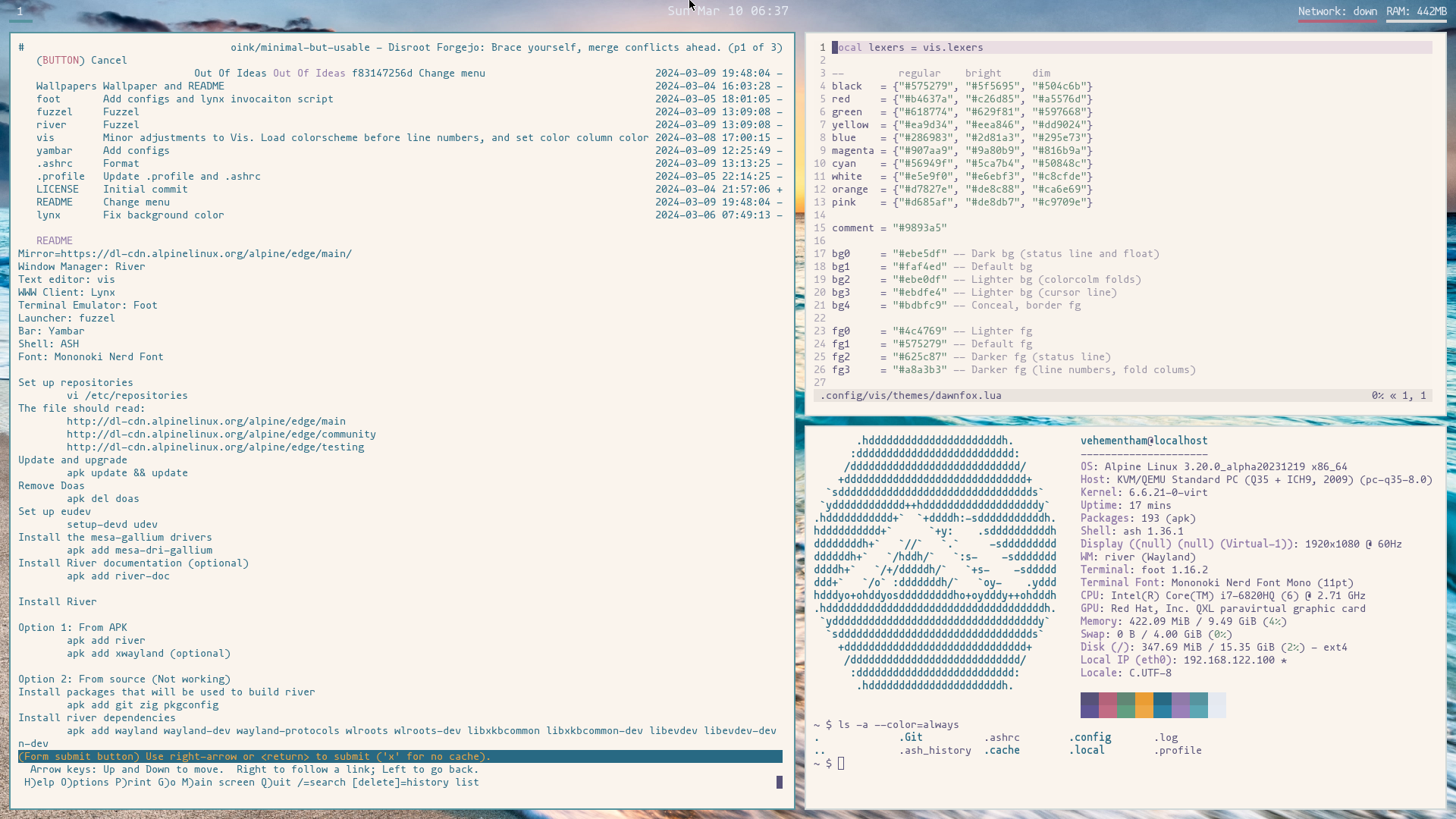The width and height of the screenshot is (1456, 819).
Task: Open the 'Wallpaper and README' commit message
Action: [164, 86]
